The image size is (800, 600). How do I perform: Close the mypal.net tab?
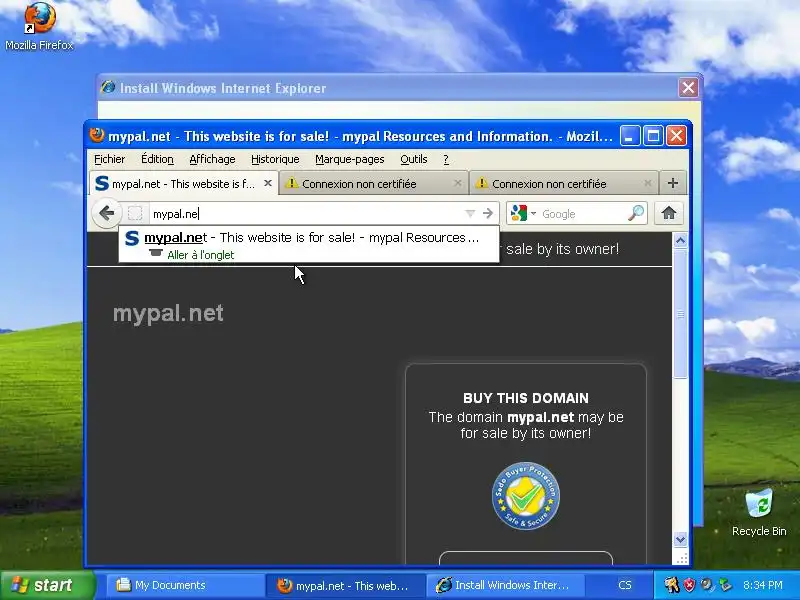tap(267, 183)
